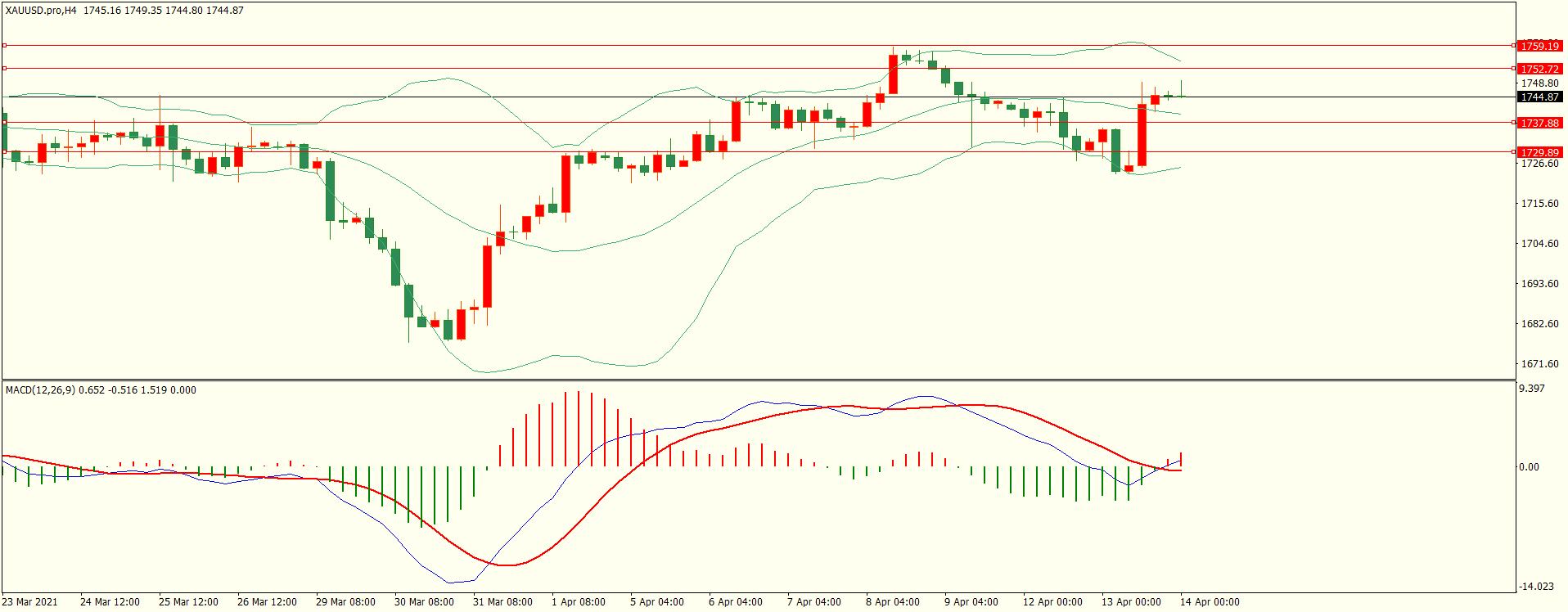
Task: Click the 1 Apr 08:00 time axis label
Action: 578,602
